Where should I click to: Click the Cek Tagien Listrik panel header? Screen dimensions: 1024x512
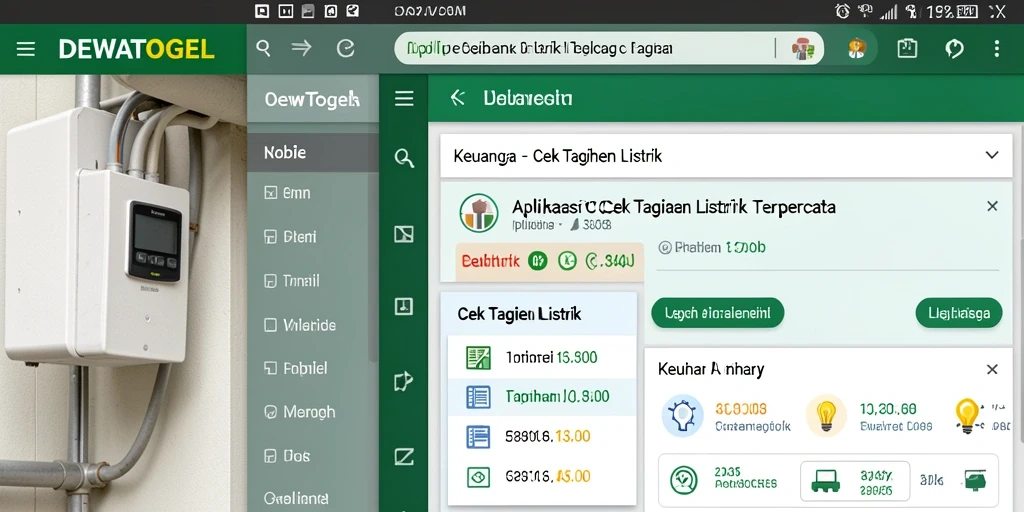[539, 314]
